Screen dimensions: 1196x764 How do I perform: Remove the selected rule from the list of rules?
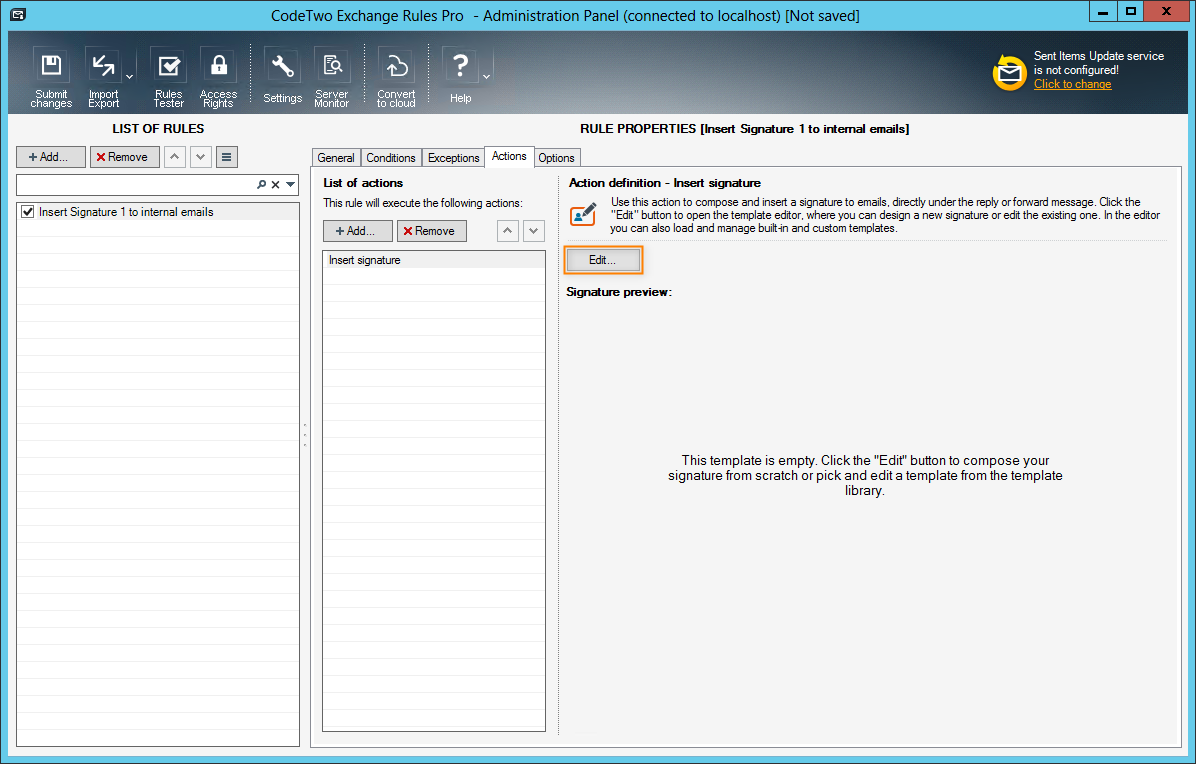pyautogui.click(x=124, y=157)
